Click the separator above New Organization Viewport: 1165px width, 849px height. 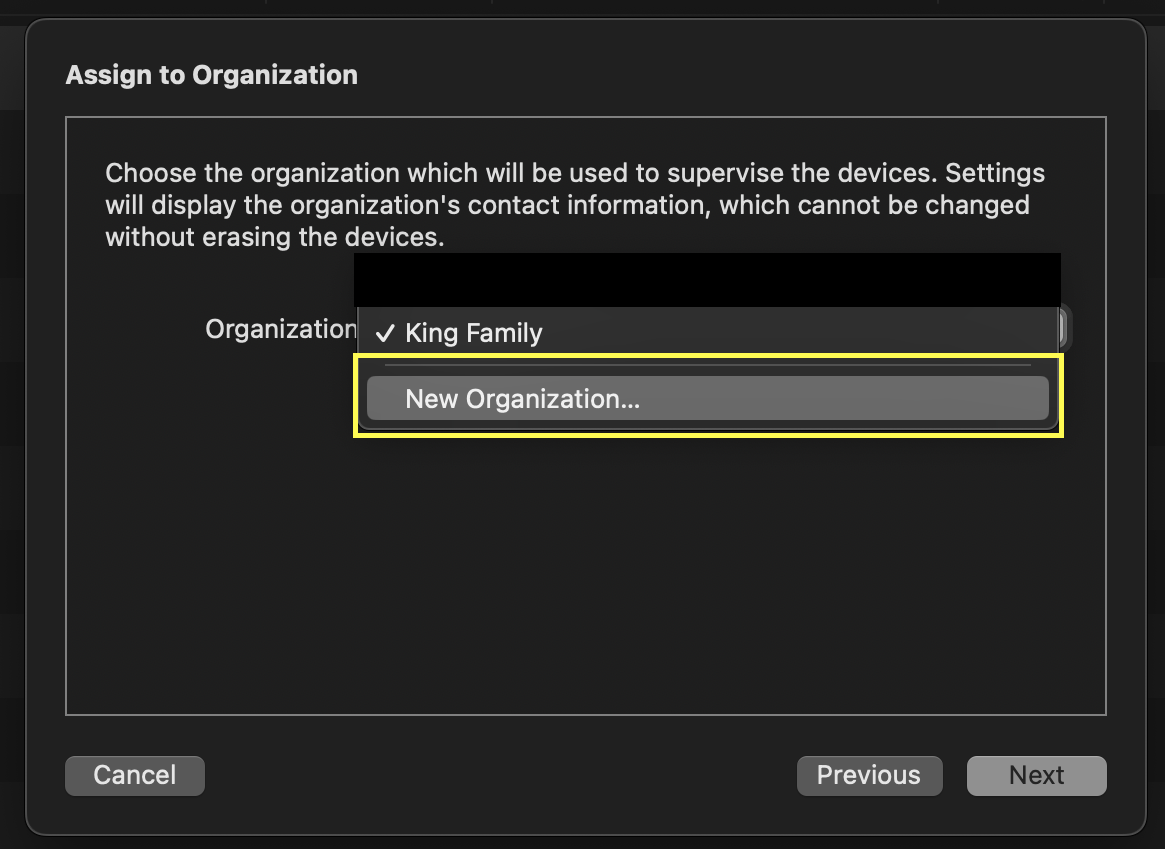pyautogui.click(x=707, y=366)
